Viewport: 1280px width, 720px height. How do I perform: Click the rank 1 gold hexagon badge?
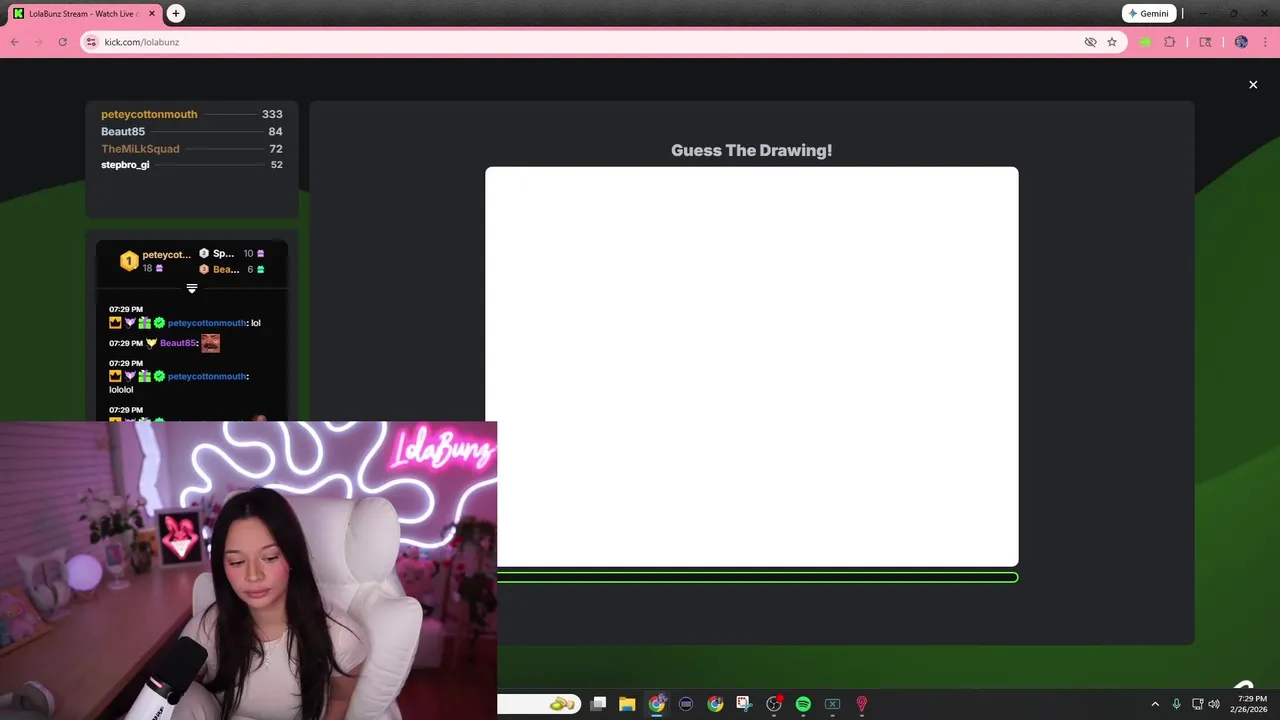(x=128, y=261)
